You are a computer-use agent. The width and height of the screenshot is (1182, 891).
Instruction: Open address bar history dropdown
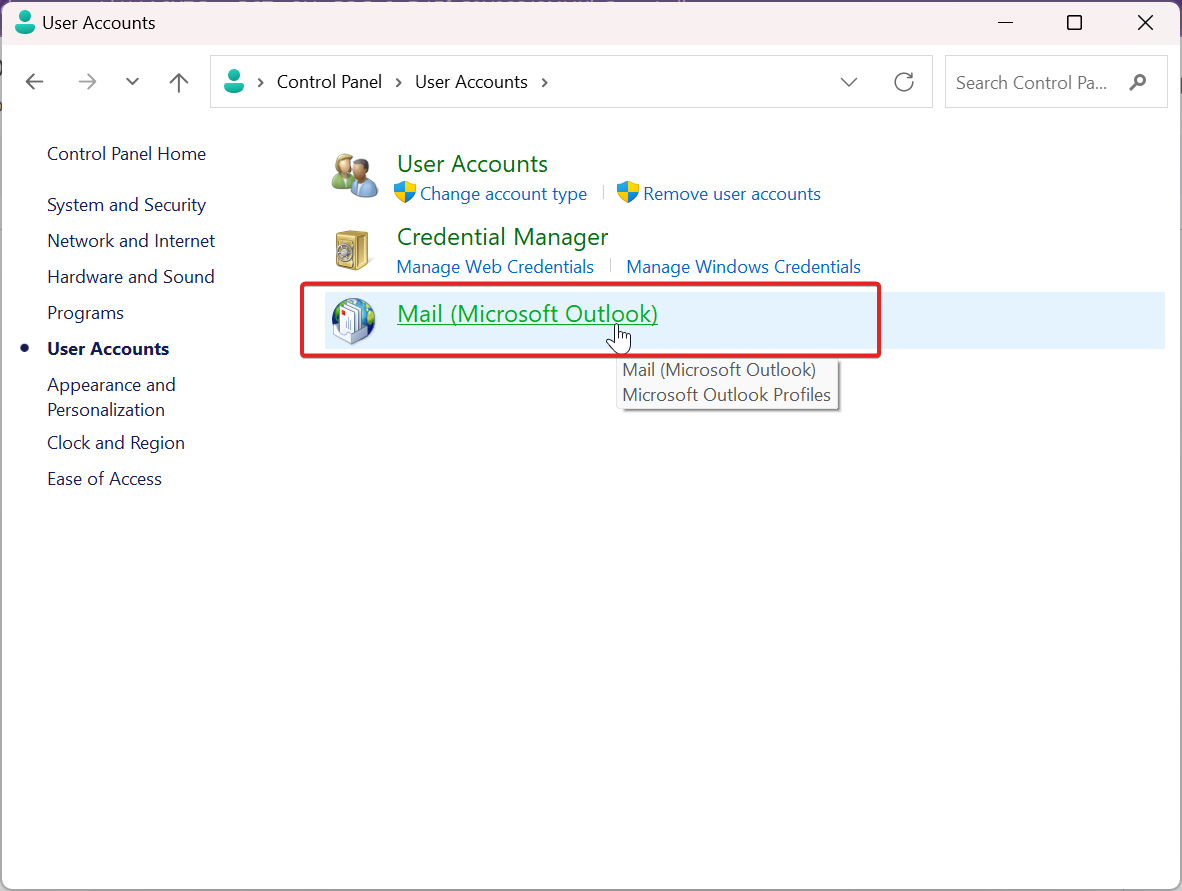point(849,82)
